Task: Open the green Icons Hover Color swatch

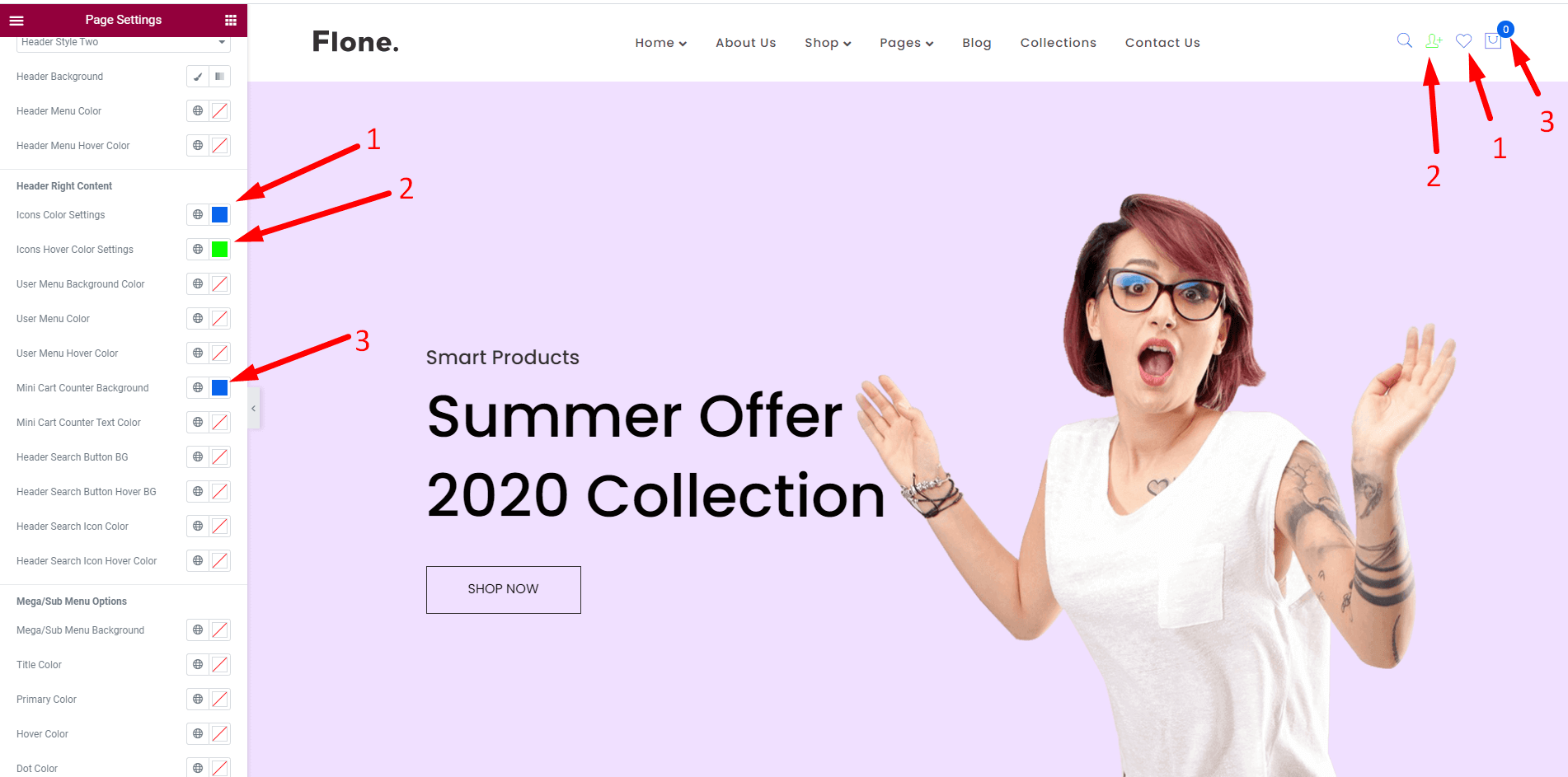Action: tap(219, 250)
